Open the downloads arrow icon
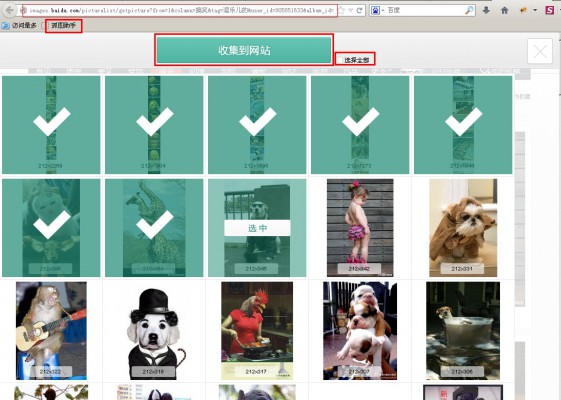The width and height of the screenshot is (561, 400). tap(486, 10)
